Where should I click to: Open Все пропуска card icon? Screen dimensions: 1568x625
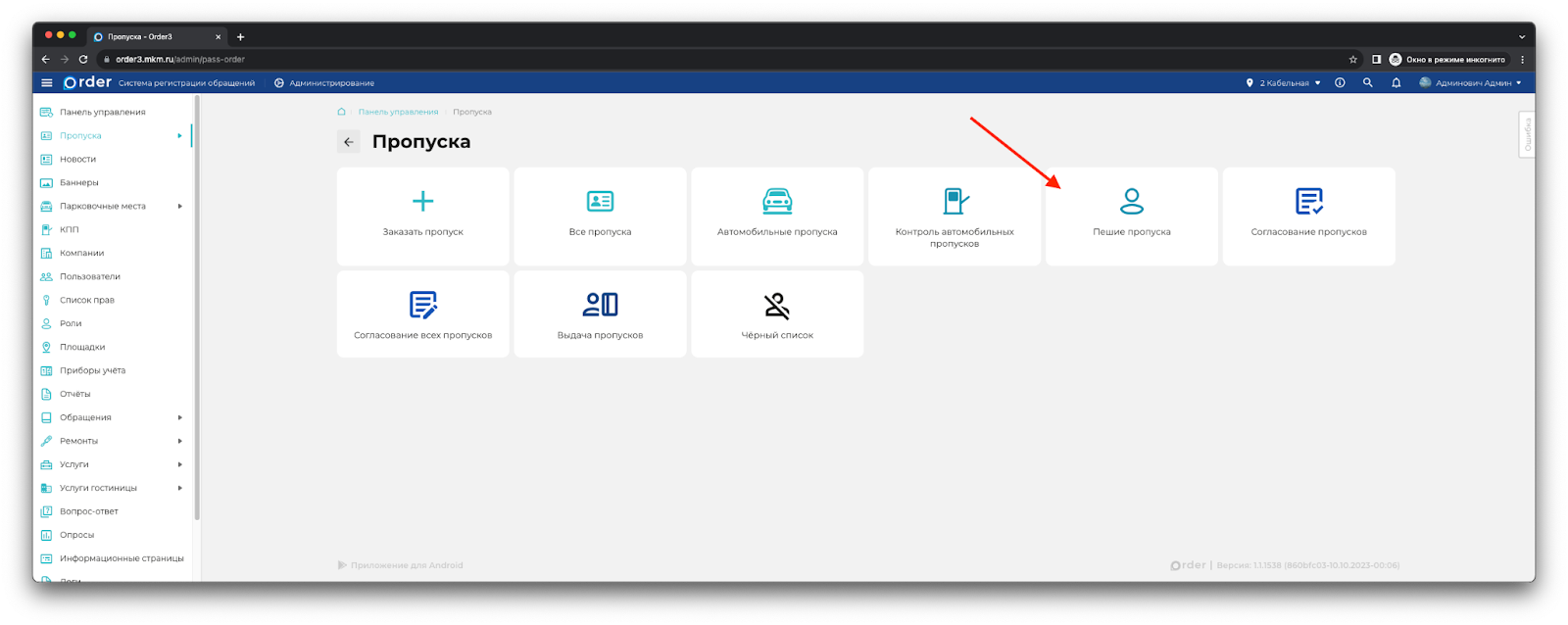[x=600, y=202]
